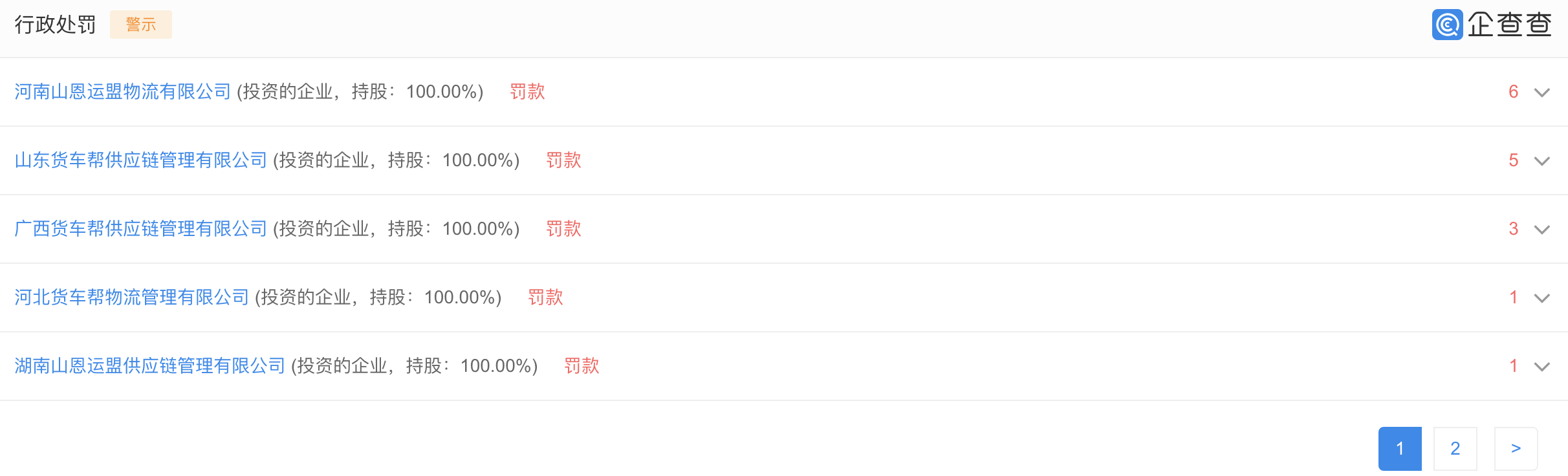Viewport: 1568px width, 476px height.
Task: Go to page 2 of penalties
Action: click(1455, 449)
